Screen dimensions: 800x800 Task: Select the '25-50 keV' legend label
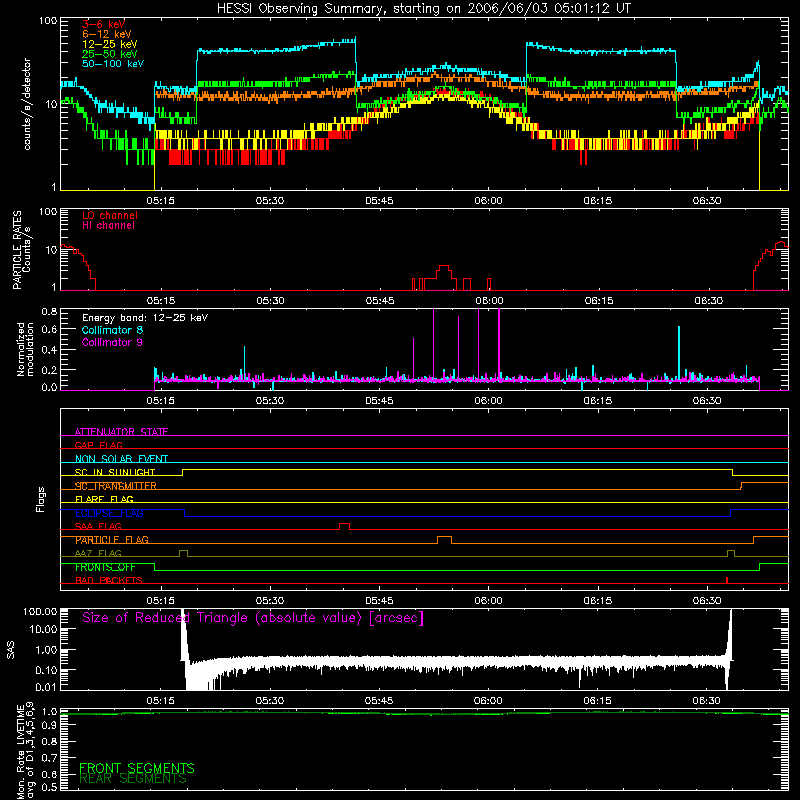click(x=110, y=54)
